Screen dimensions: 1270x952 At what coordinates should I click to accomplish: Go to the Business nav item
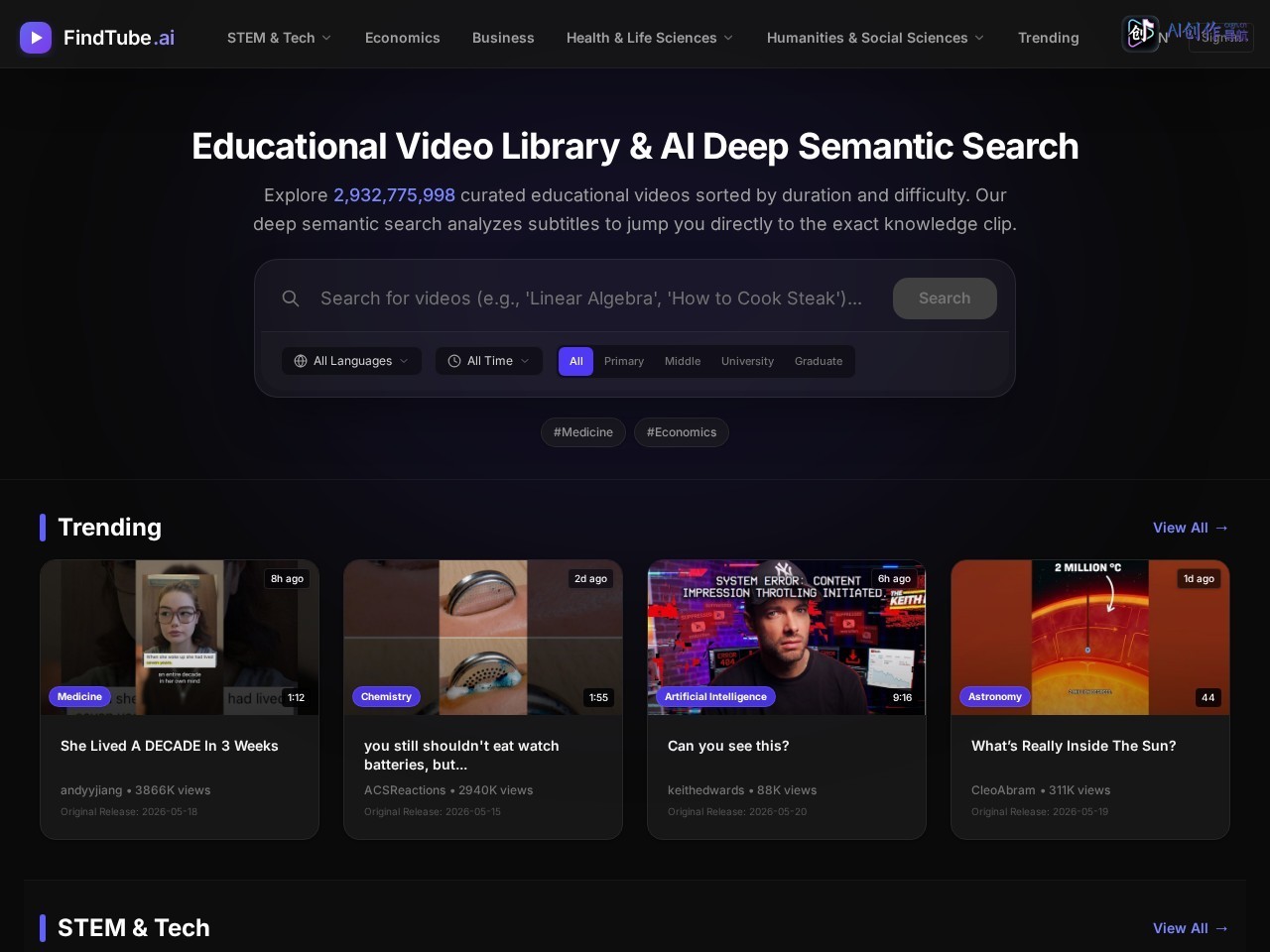pos(503,38)
